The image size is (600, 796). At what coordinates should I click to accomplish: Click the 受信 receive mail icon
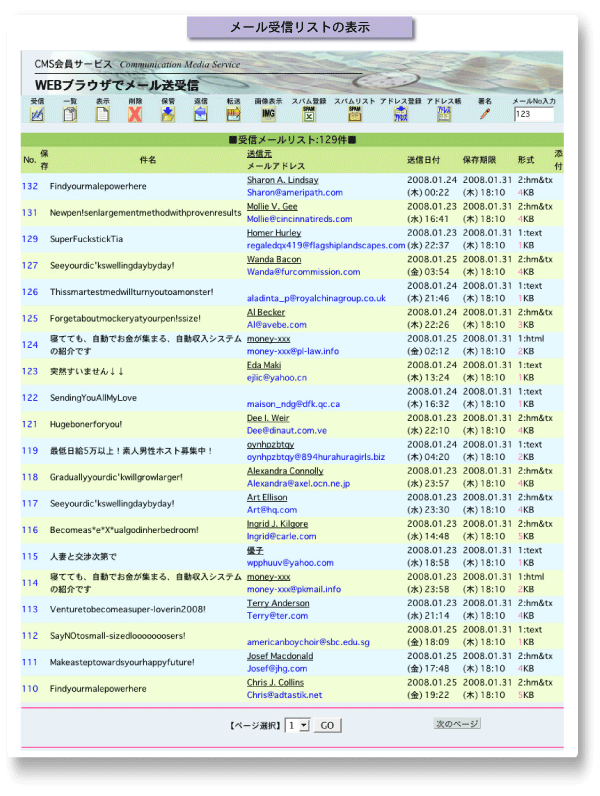pos(37,114)
